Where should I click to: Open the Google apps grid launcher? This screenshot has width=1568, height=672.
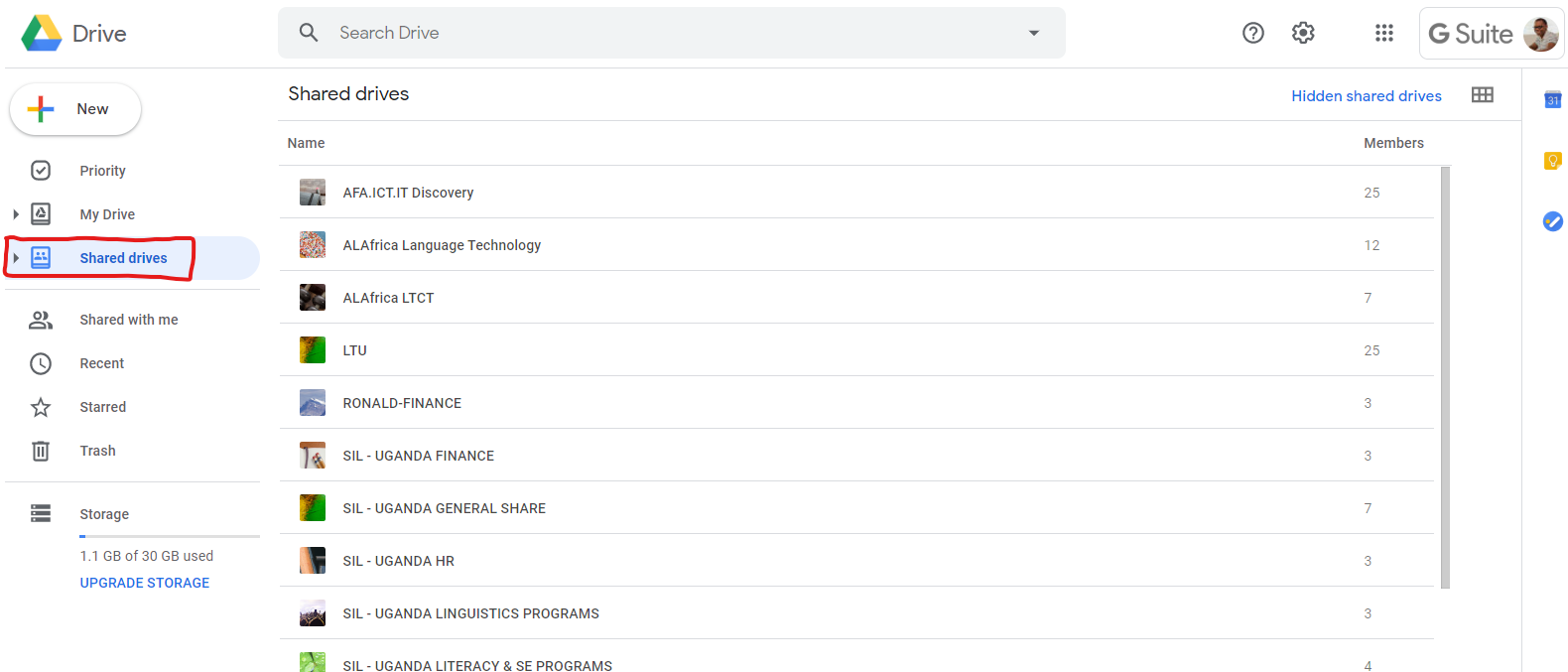click(x=1383, y=33)
